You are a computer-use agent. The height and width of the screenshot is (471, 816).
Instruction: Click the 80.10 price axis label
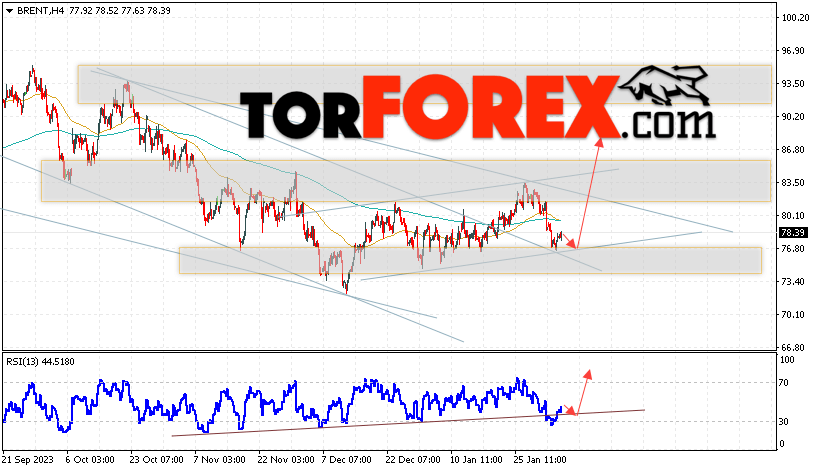pyautogui.click(x=794, y=215)
